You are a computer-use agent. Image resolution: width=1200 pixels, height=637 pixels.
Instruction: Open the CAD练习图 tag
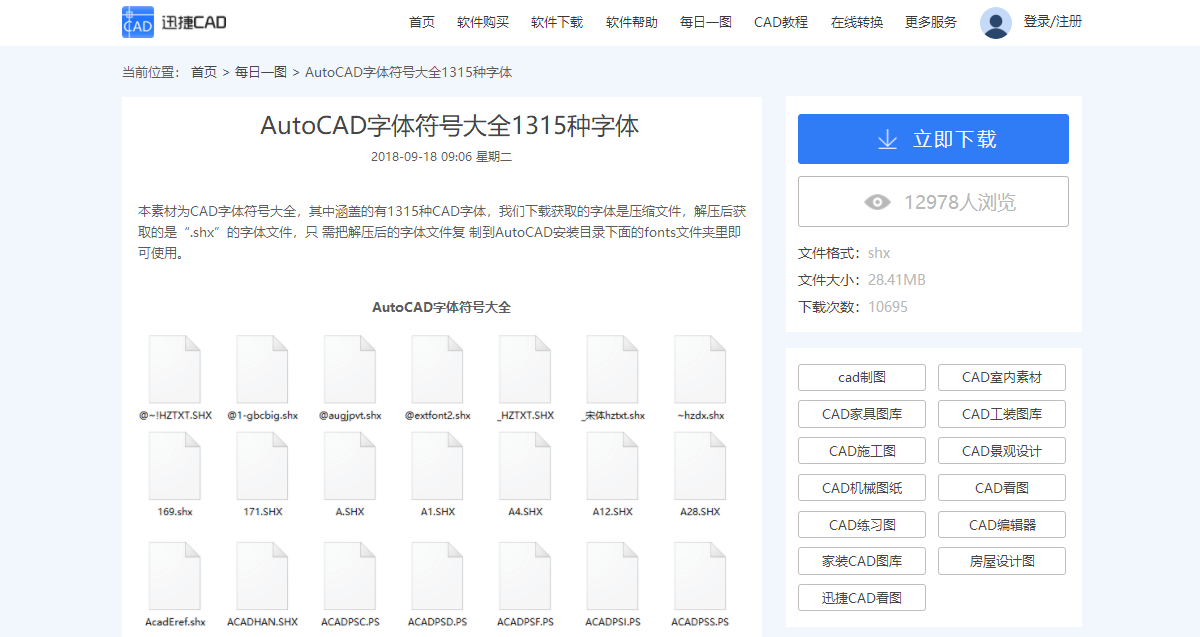coord(862,525)
